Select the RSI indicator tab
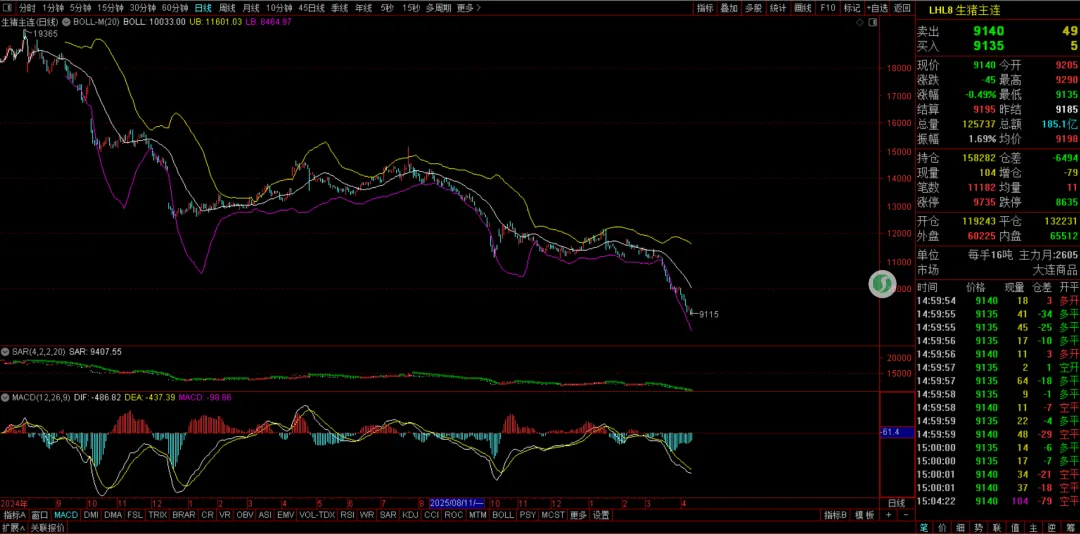 [x=347, y=515]
